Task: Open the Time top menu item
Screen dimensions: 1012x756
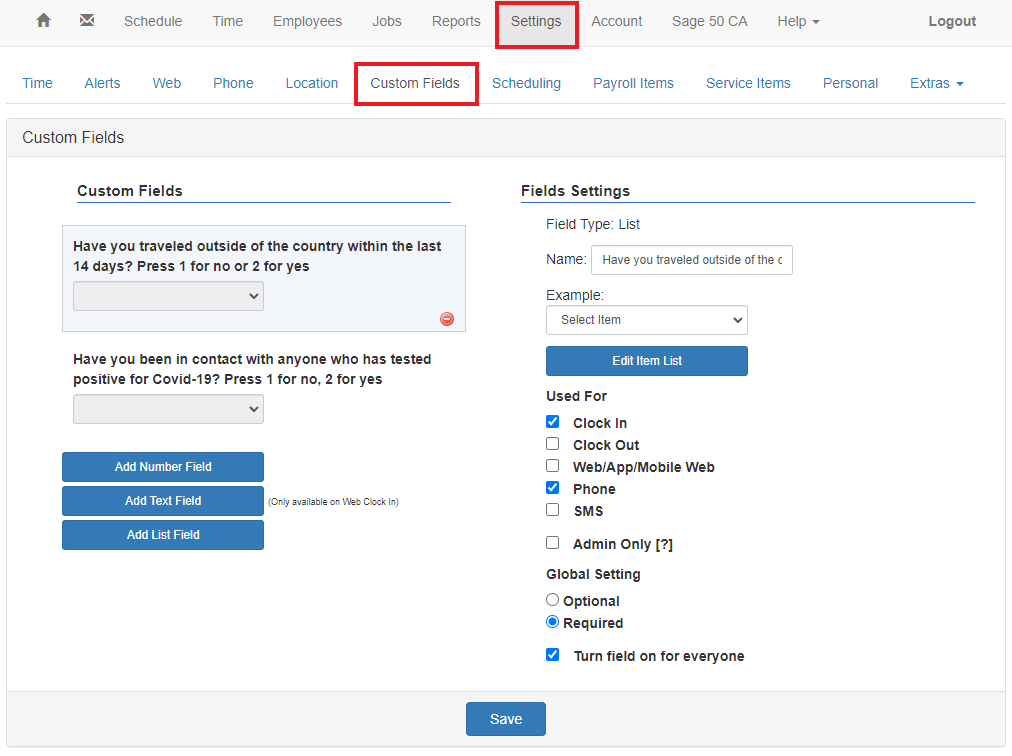Action: [228, 21]
